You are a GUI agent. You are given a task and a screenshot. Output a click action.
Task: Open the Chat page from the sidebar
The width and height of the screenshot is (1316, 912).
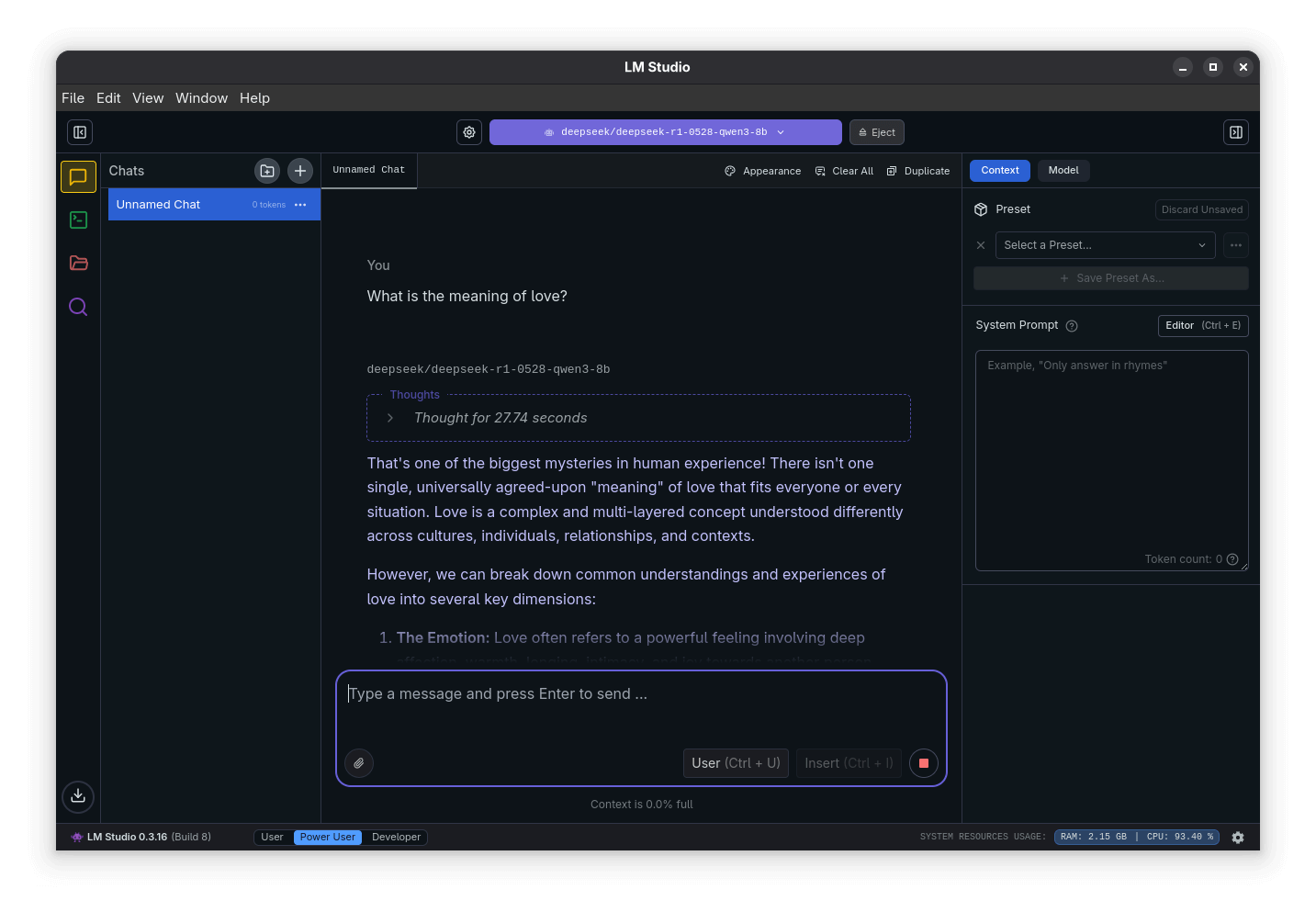coord(78,176)
